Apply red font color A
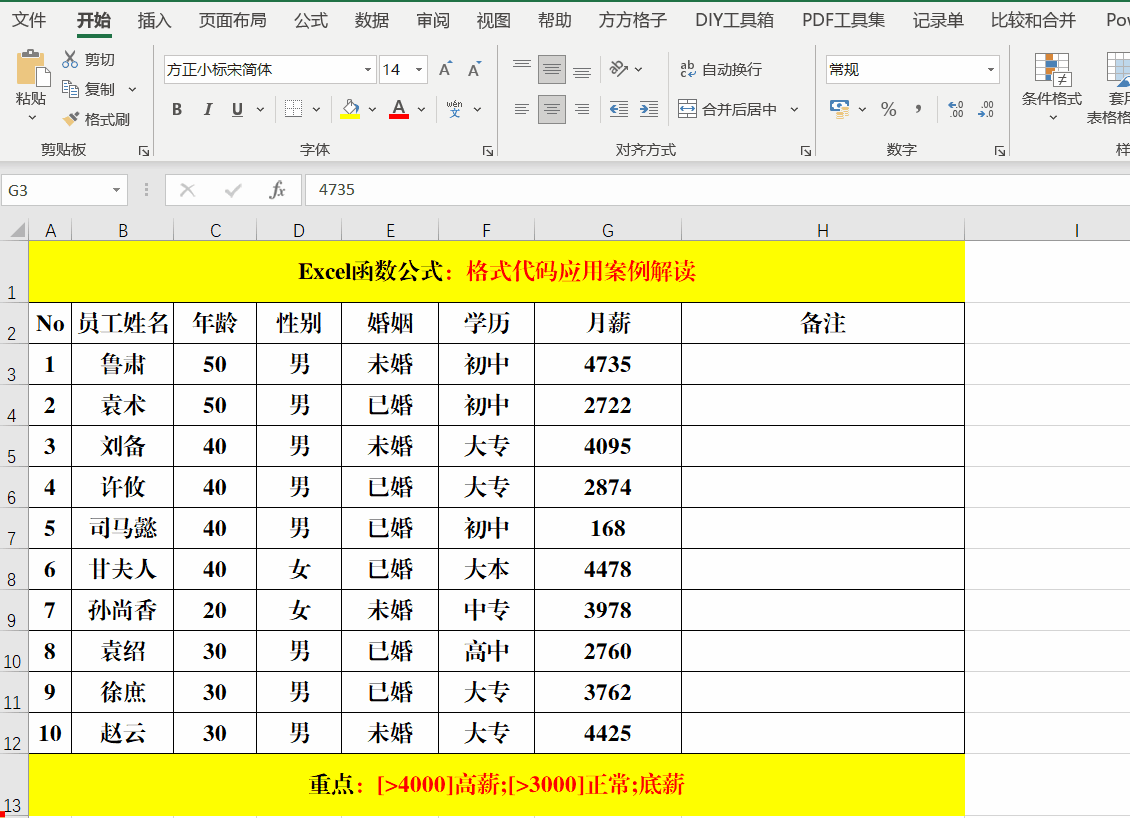 tap(399, 109)
